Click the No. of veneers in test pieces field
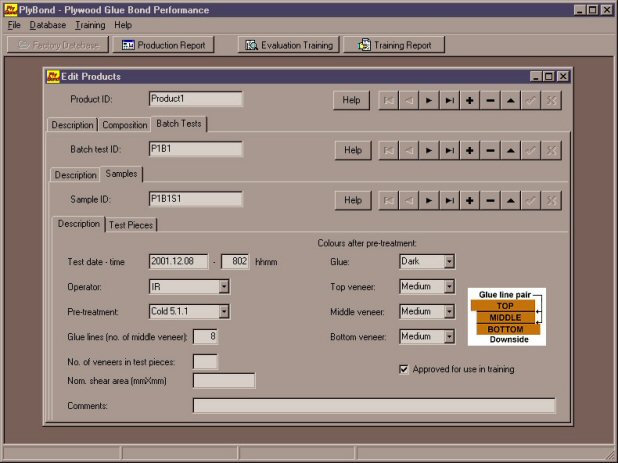This screenshot has width=618, height=463. pyautogui.click(x=205, y=362)
